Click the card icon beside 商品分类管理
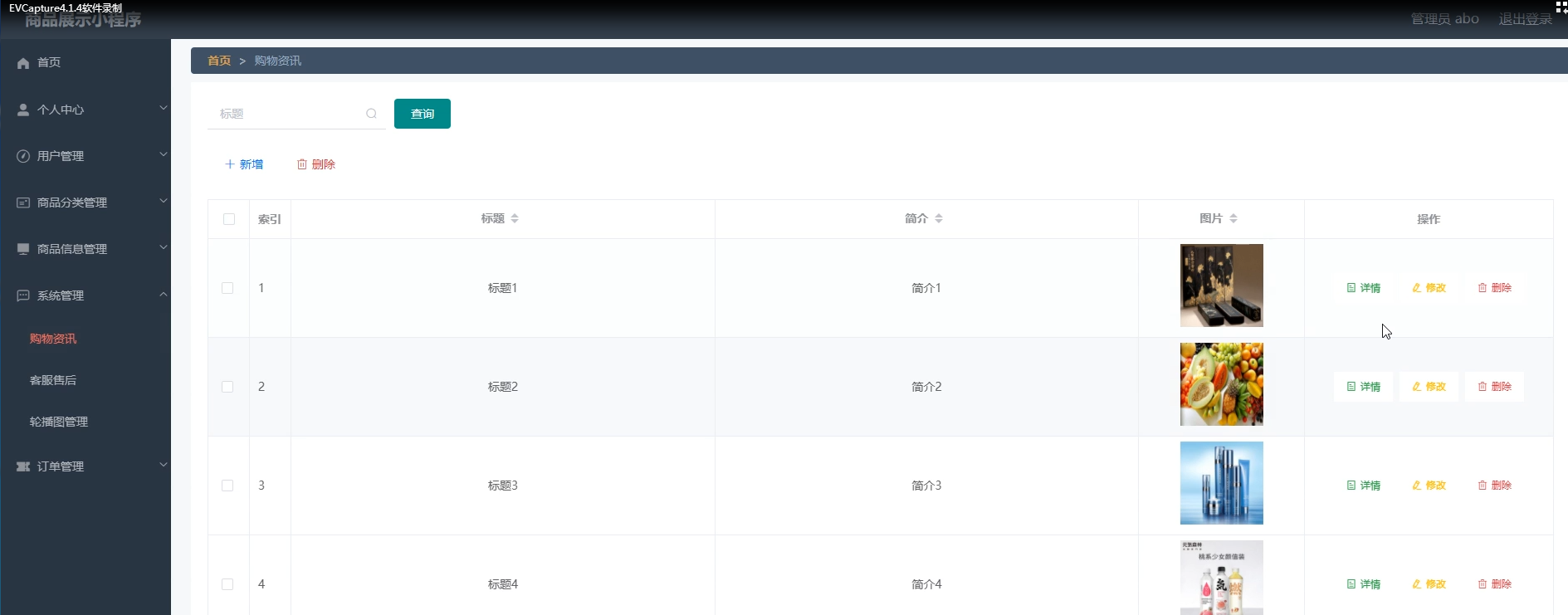 [x=23, y=203]
